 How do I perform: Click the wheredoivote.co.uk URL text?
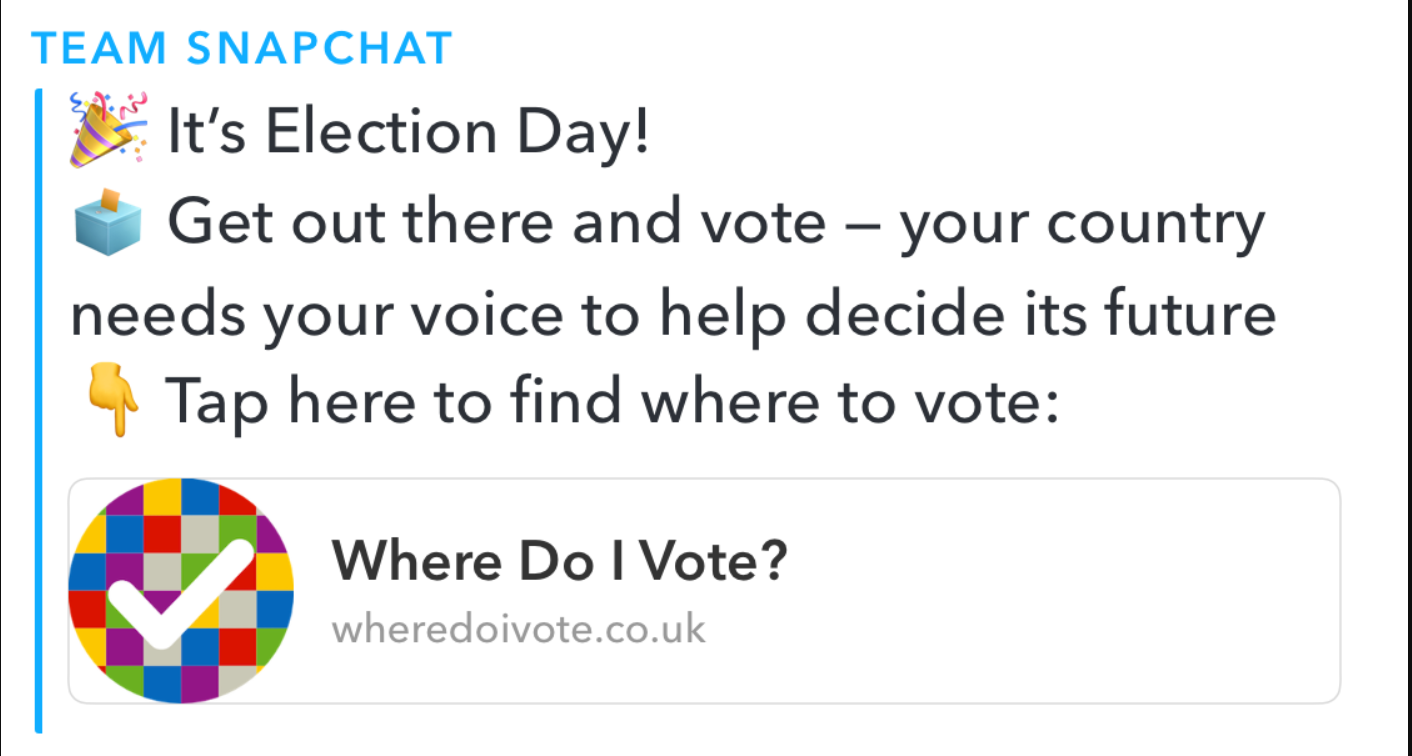coord(519,630)
